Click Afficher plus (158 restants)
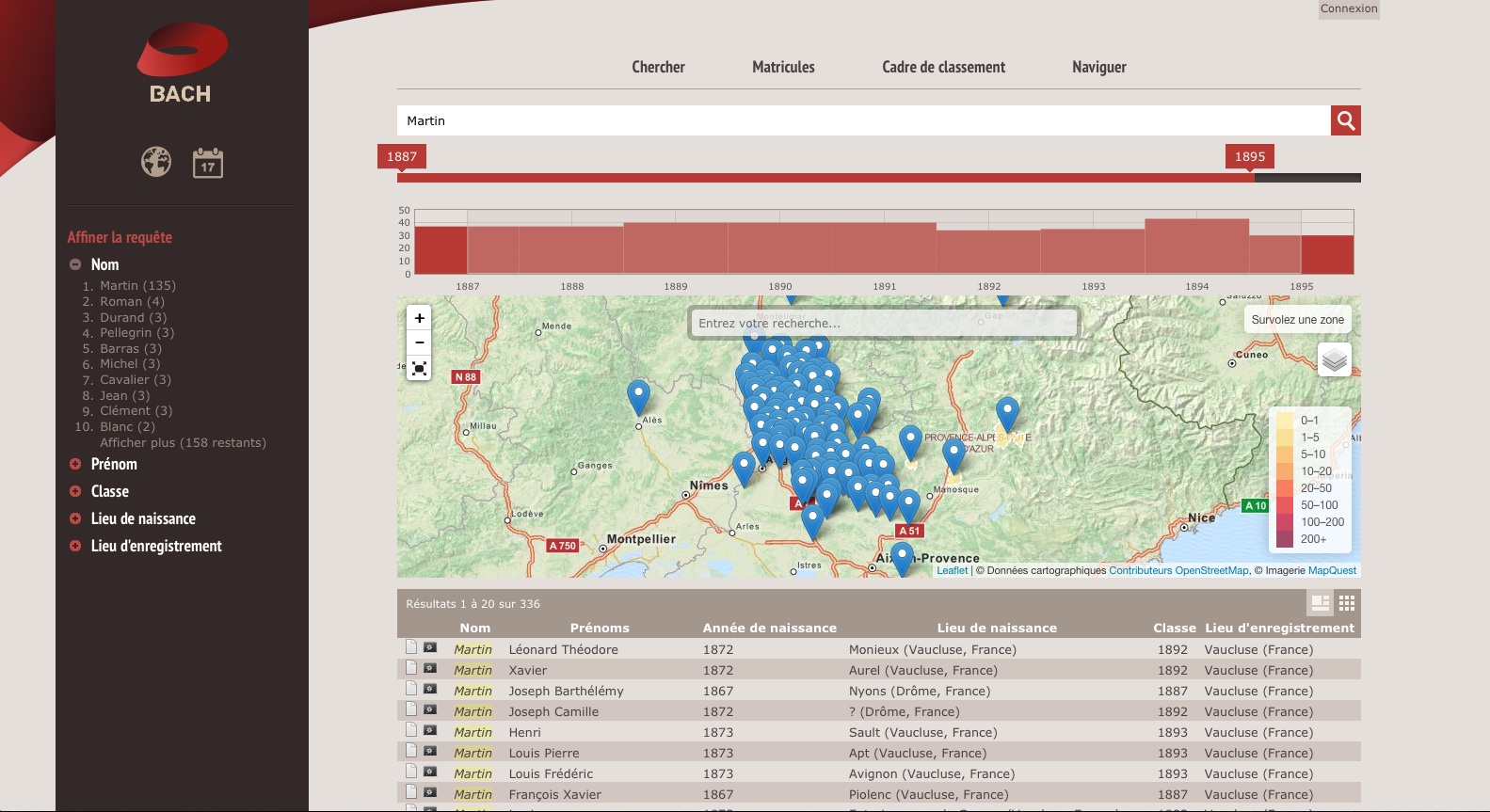 point(183,442)
